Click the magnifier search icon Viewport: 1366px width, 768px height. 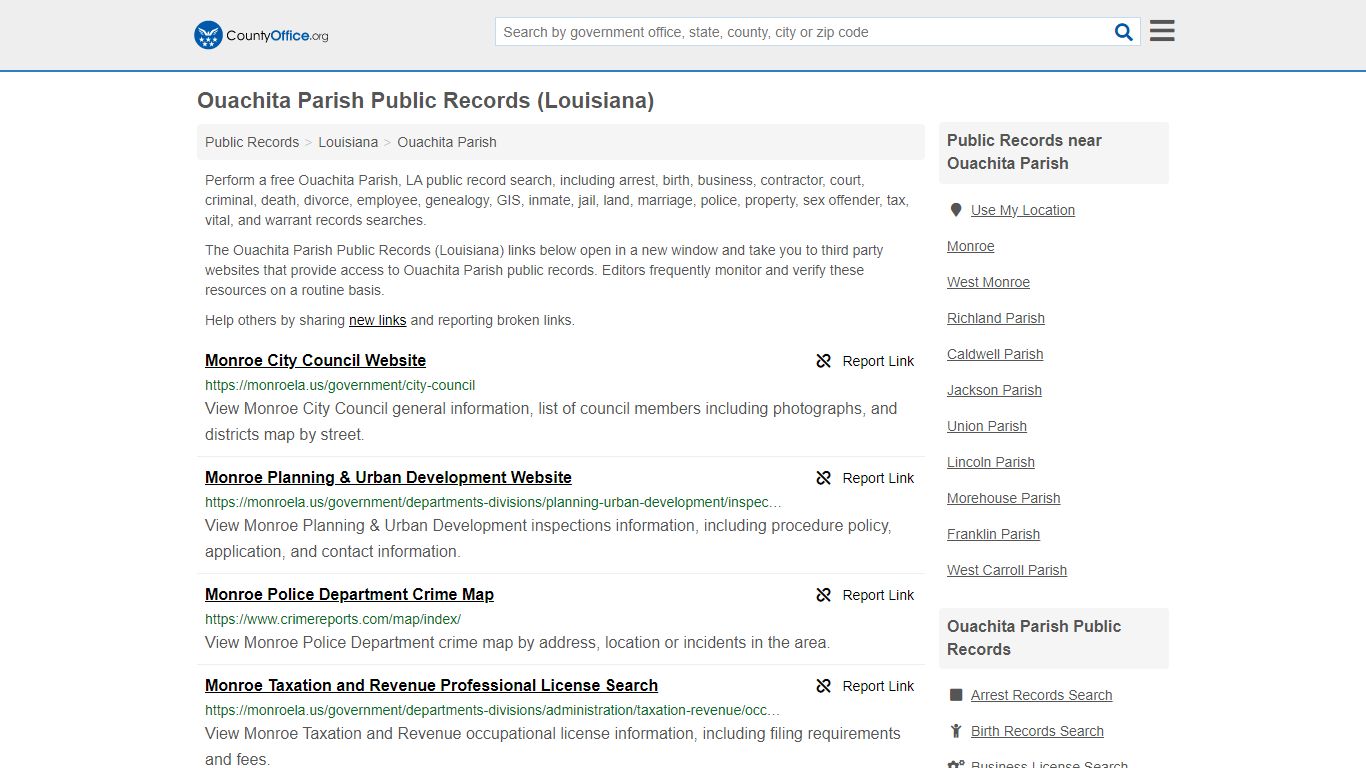coord(1124,32)
